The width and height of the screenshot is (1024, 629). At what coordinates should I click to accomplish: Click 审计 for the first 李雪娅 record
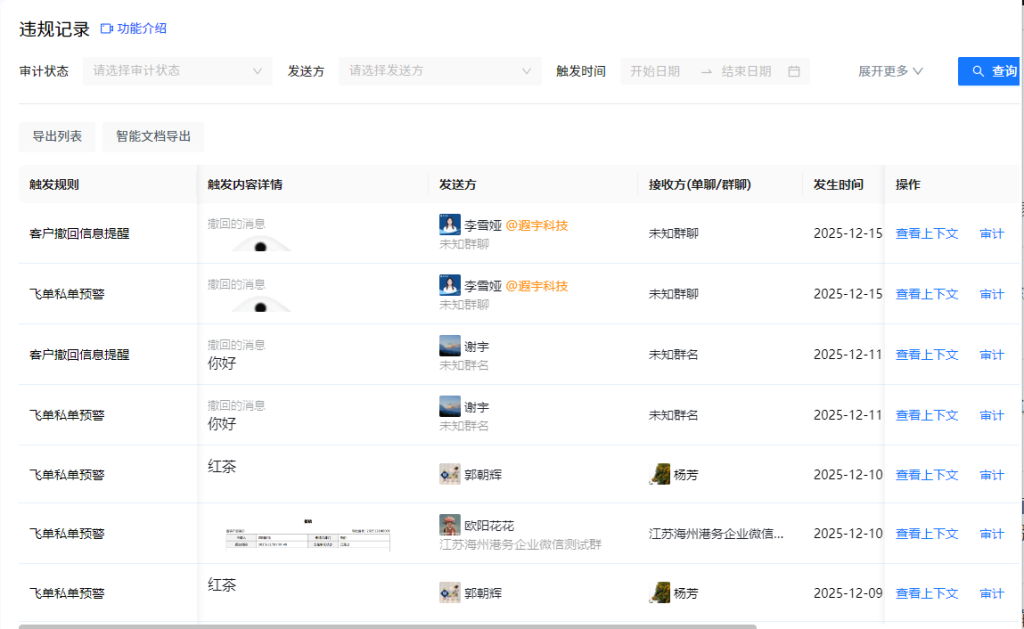tap(991, 234)
